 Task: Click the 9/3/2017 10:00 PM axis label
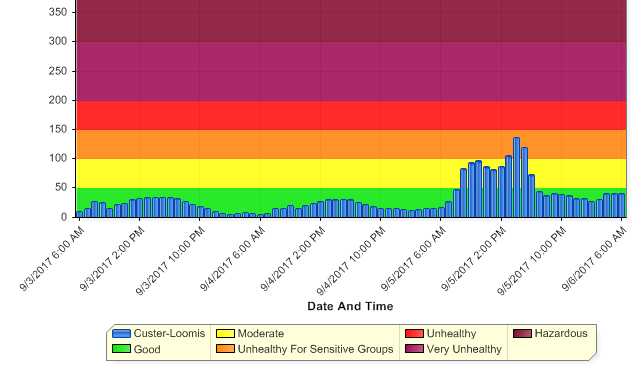(x=170, y=260)
